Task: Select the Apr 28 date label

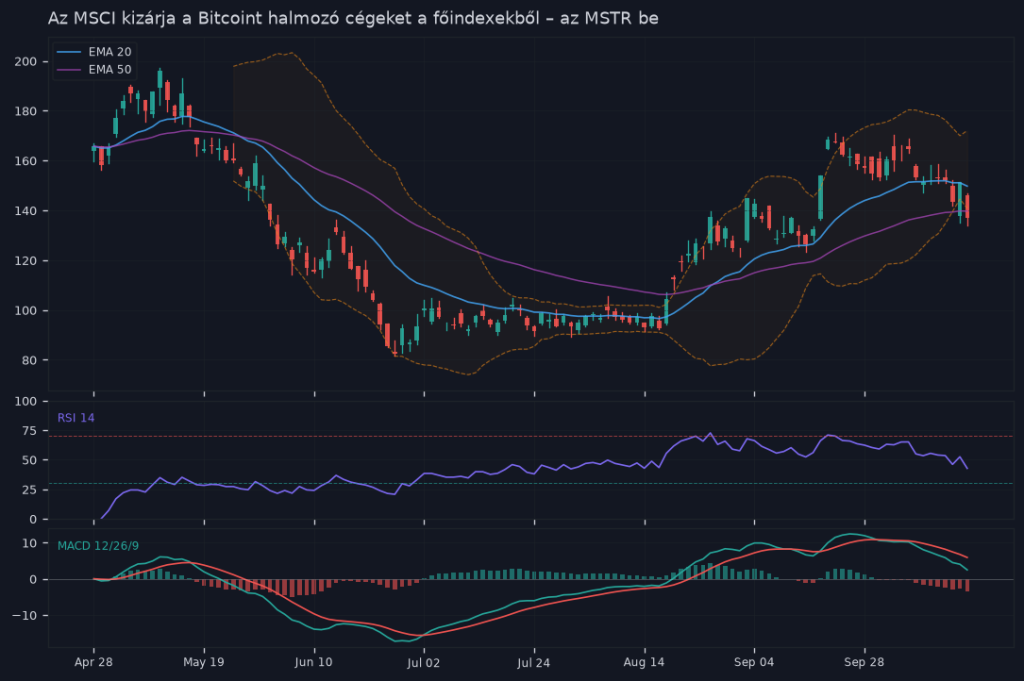Action: click(x=93, y=662)
